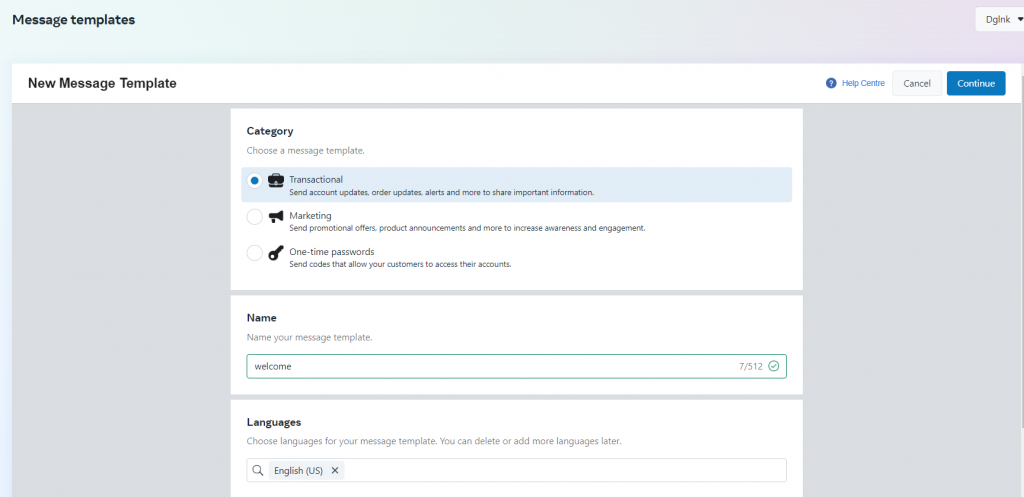Click the Languages search magnifier icon
This screenshot has height=497, width=1024.
pyautogui.click(x=258, y=470)
